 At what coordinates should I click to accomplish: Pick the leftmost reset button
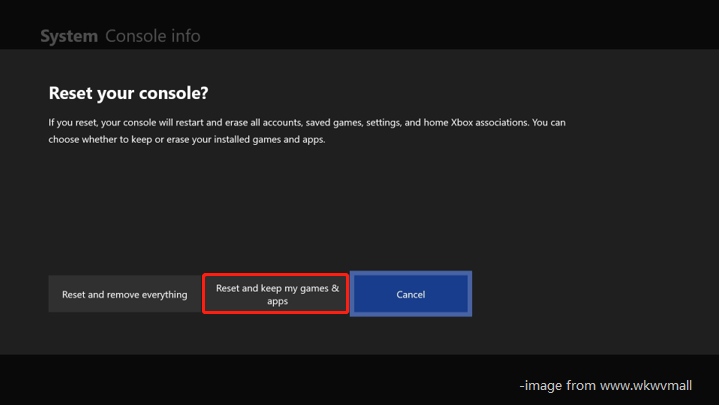pos(124,295)
